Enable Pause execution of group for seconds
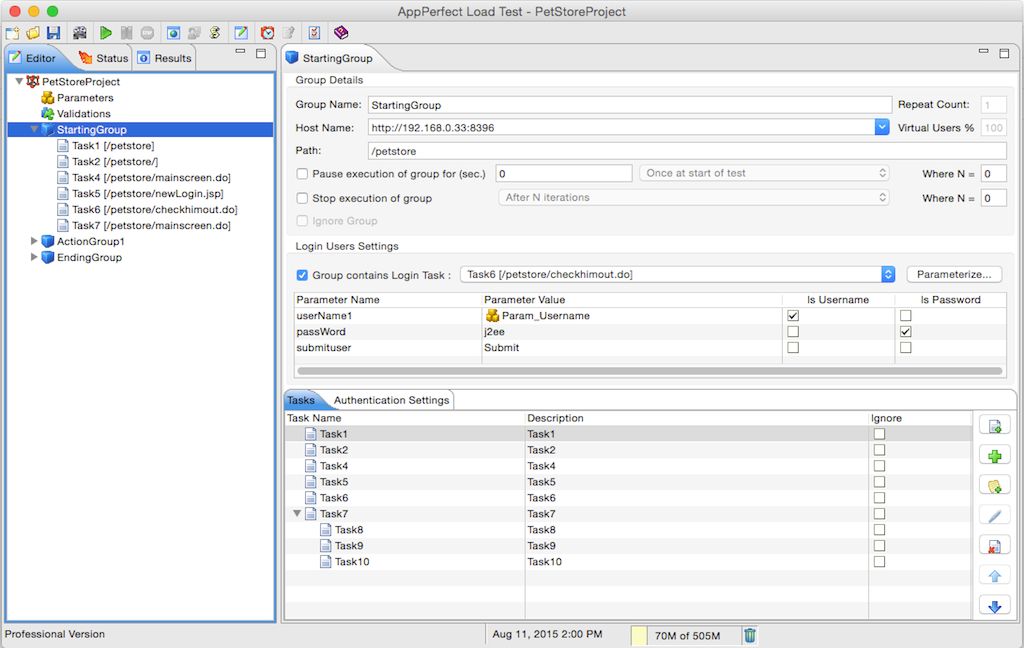The image size is (1024, 648). (302, 174)
